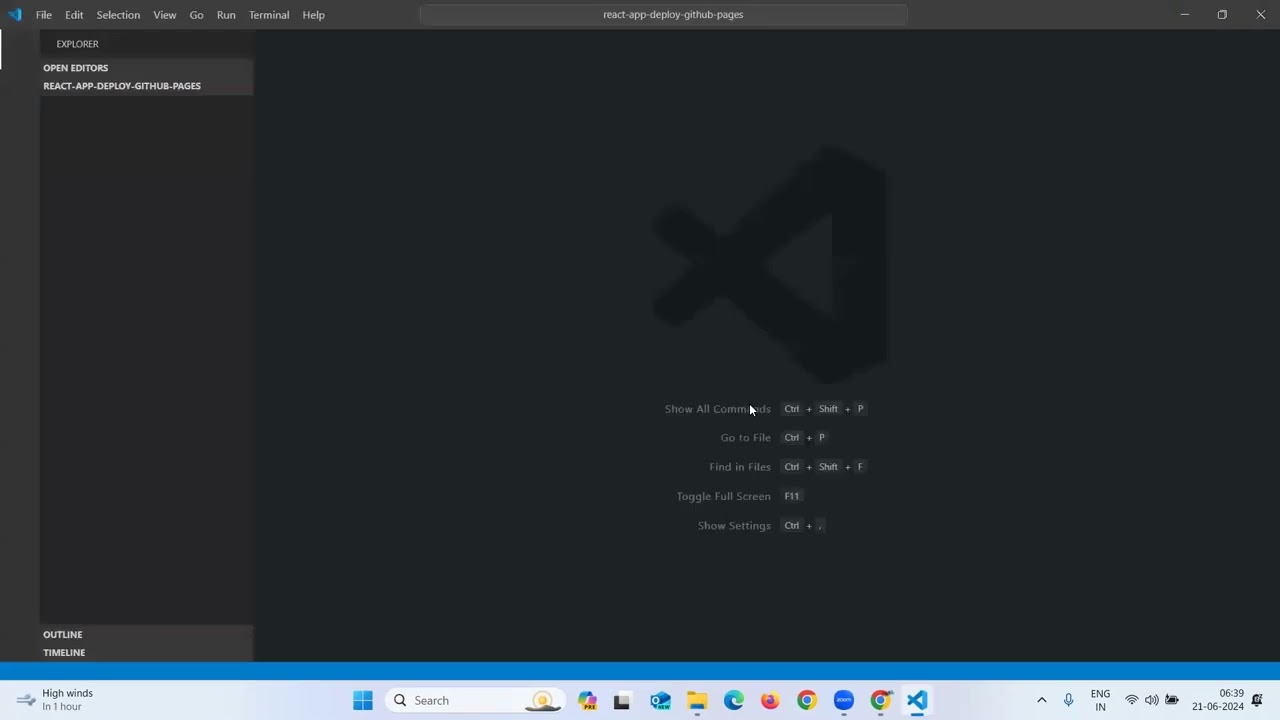Open Microsoft Edge from the taskbar

click(734, 700)
